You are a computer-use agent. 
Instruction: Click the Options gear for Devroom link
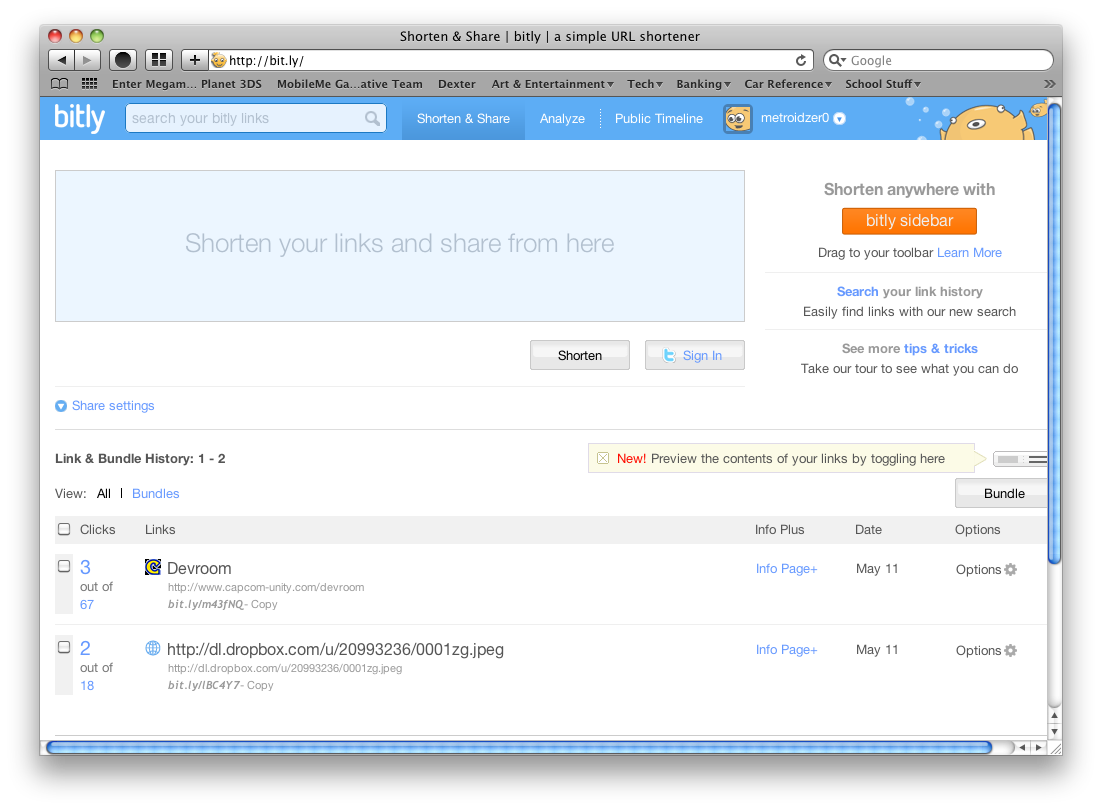point(1011,569)
